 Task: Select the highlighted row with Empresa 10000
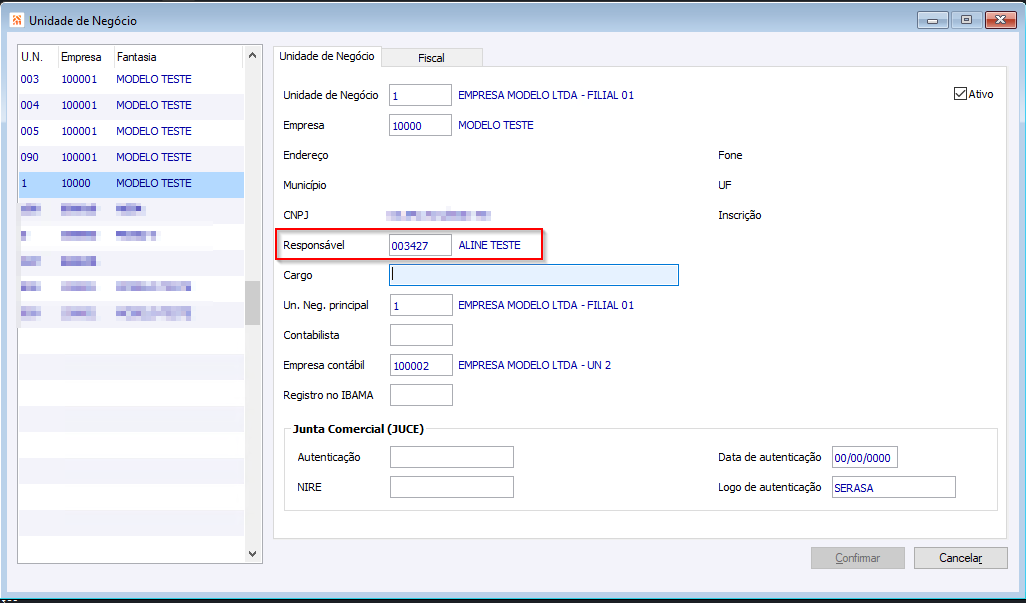[132, 184]
